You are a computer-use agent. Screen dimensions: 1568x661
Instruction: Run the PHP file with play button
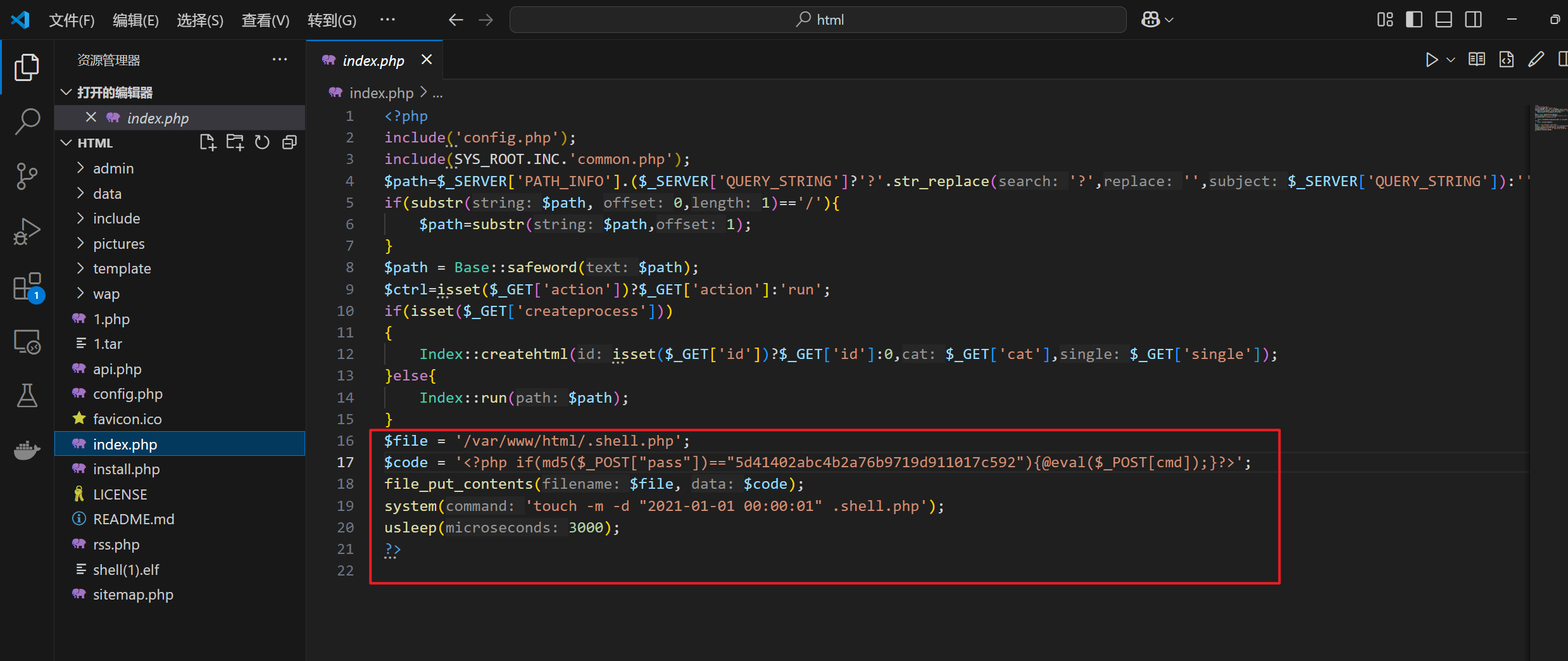(1431, 60)
